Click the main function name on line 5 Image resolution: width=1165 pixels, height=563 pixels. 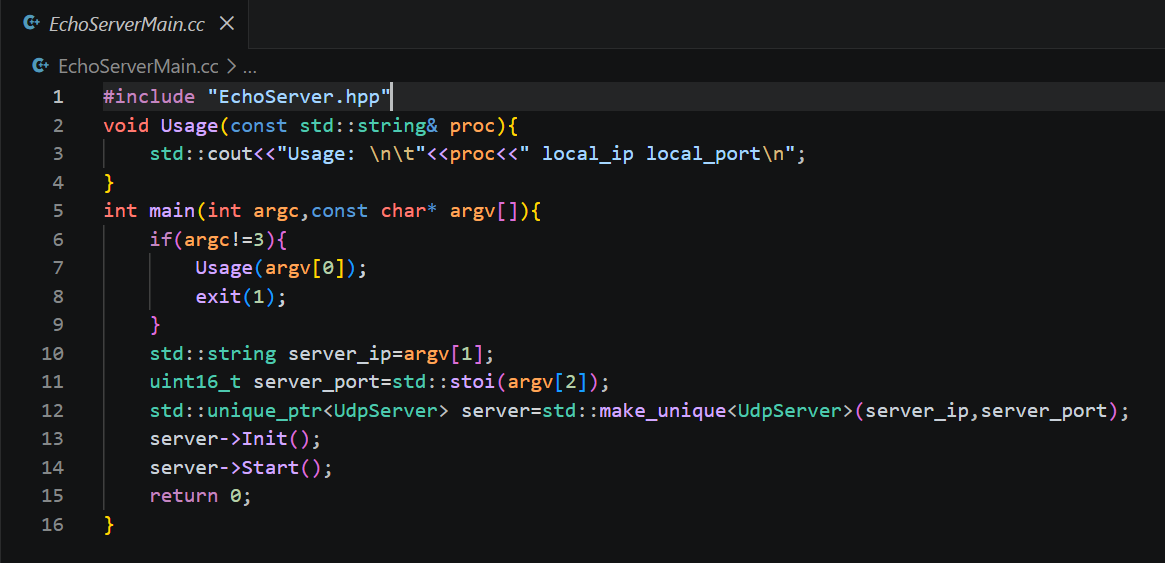coord(172,211)
